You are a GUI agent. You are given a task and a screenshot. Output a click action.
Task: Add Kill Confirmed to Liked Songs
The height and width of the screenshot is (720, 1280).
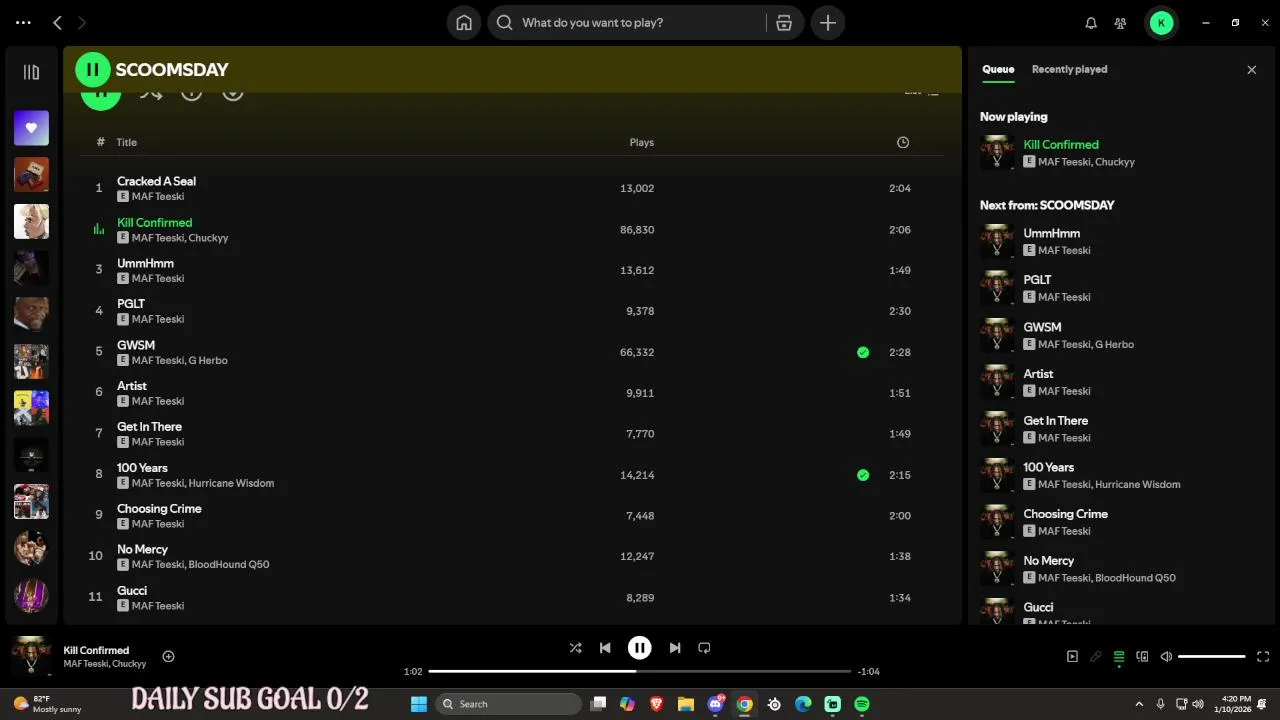click(168, 656)
